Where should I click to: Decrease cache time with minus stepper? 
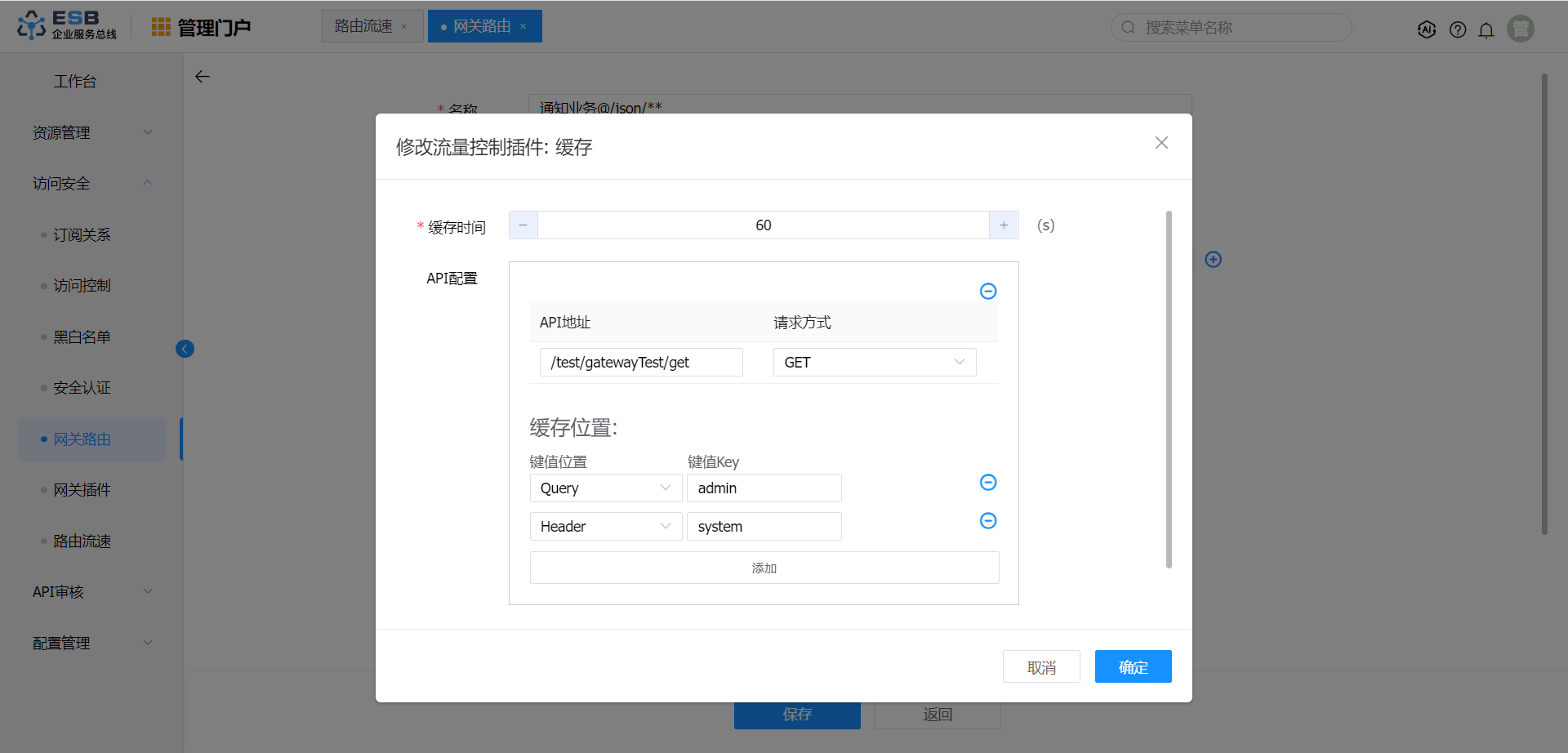[x=523, y=225]
